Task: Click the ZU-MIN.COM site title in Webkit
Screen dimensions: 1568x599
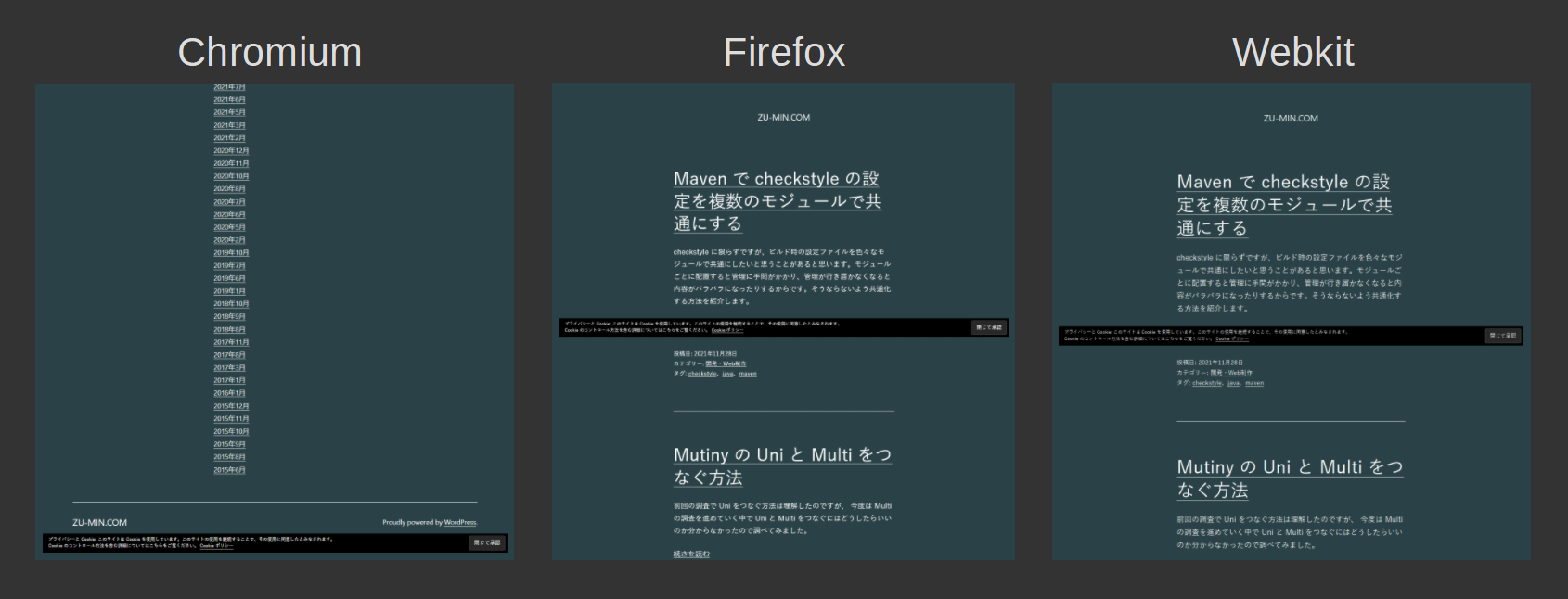Action: click(1291, 119)
